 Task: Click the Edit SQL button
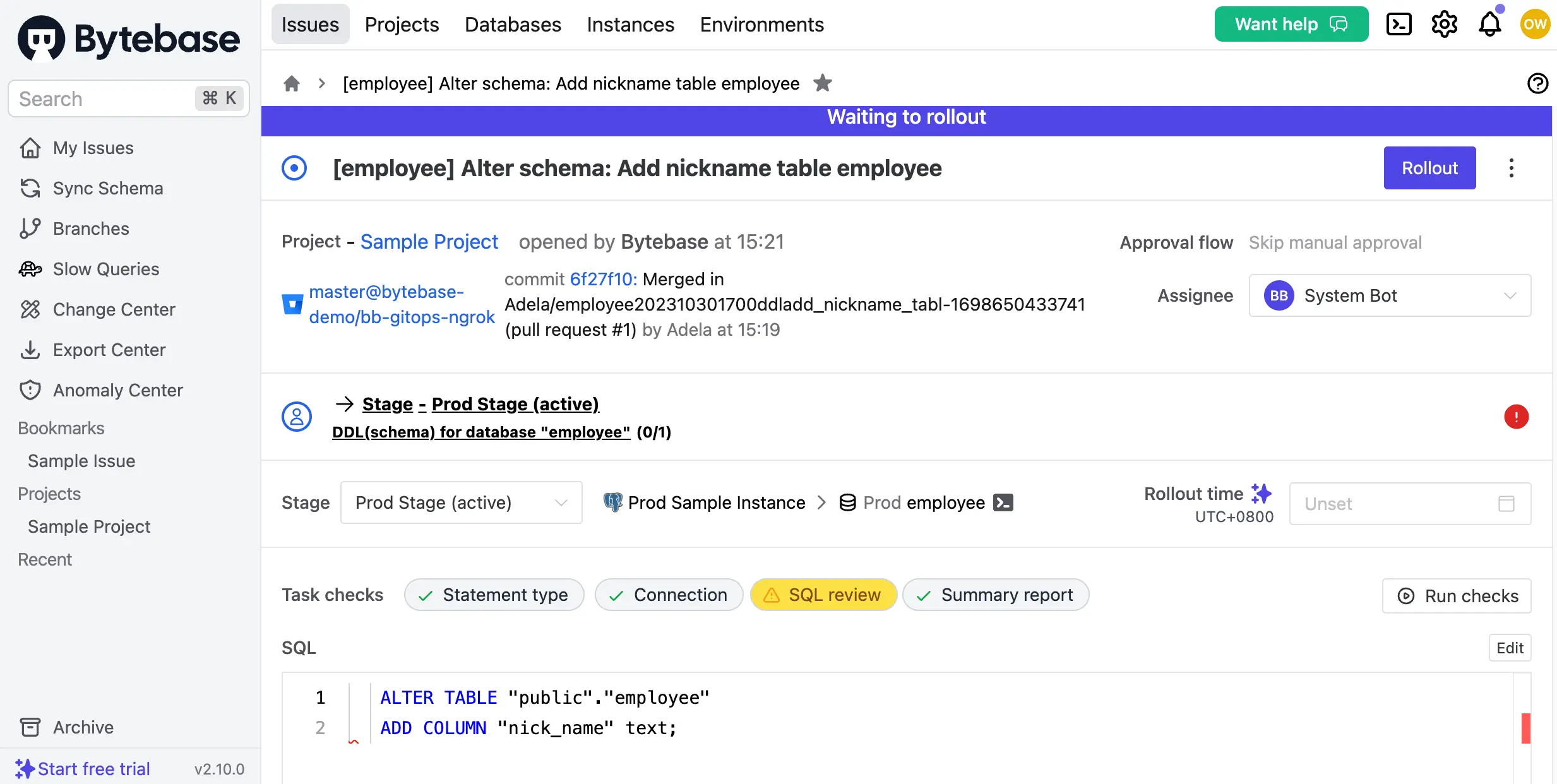[1510, 648]
